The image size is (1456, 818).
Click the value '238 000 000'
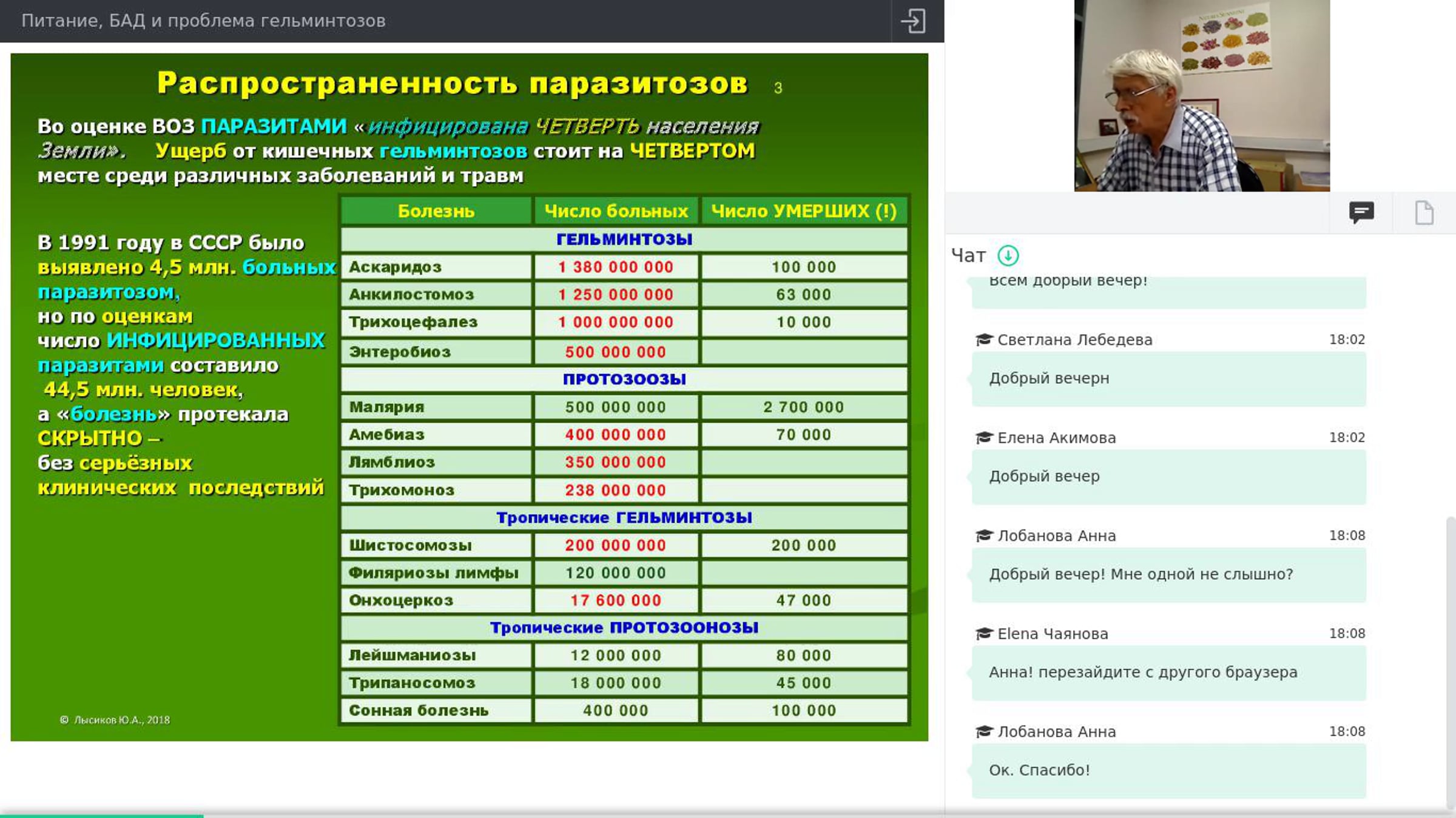tap(616, 491)
